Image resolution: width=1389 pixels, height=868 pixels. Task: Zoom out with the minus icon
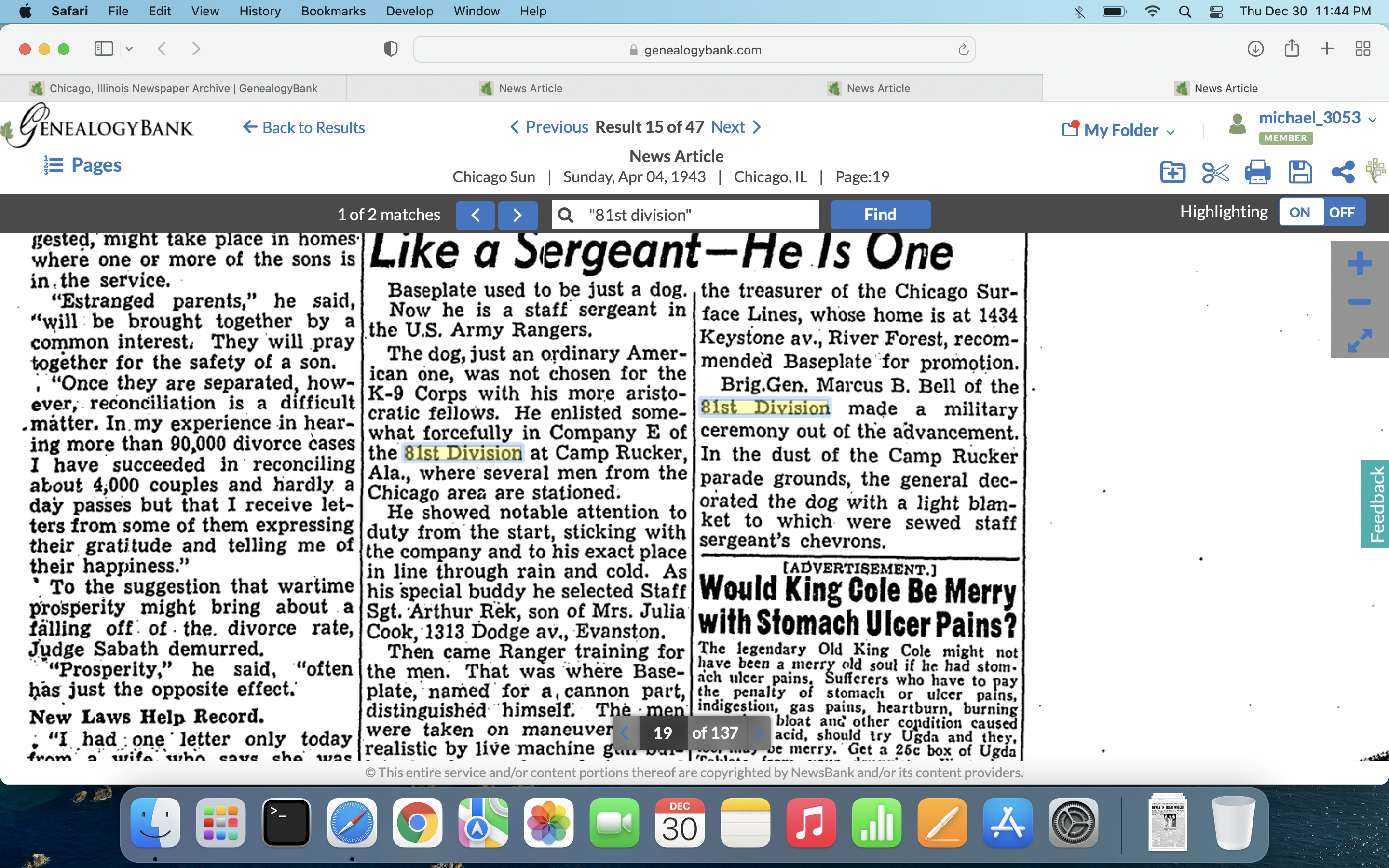coord(1359,302)
